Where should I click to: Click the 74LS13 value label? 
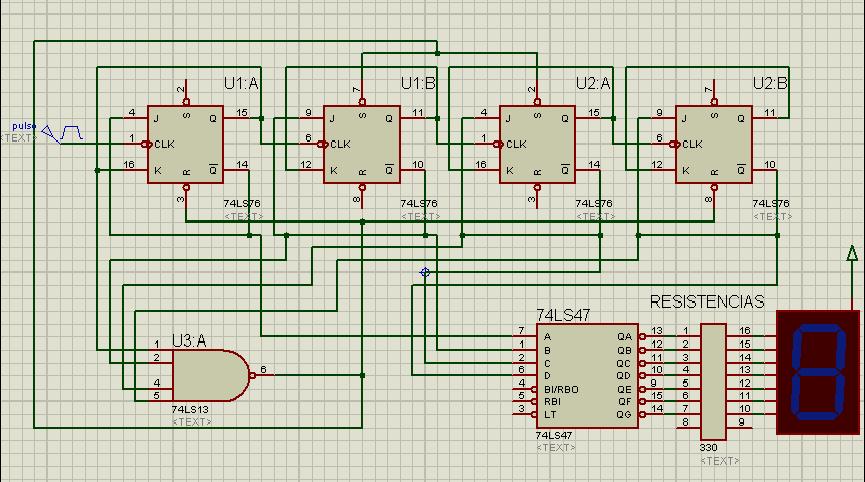190,410
